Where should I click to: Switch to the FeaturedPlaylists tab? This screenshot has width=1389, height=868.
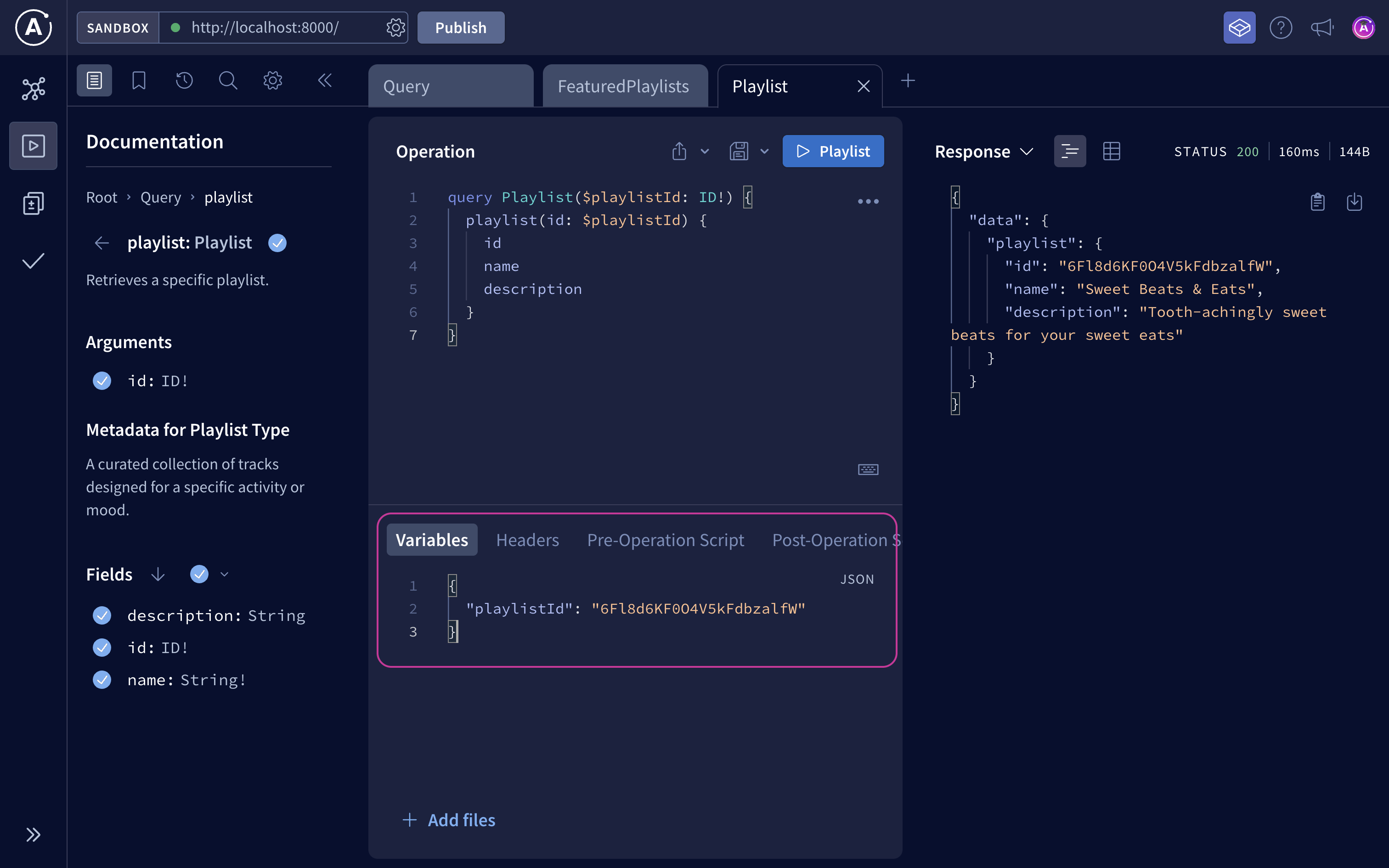[623, 85]
